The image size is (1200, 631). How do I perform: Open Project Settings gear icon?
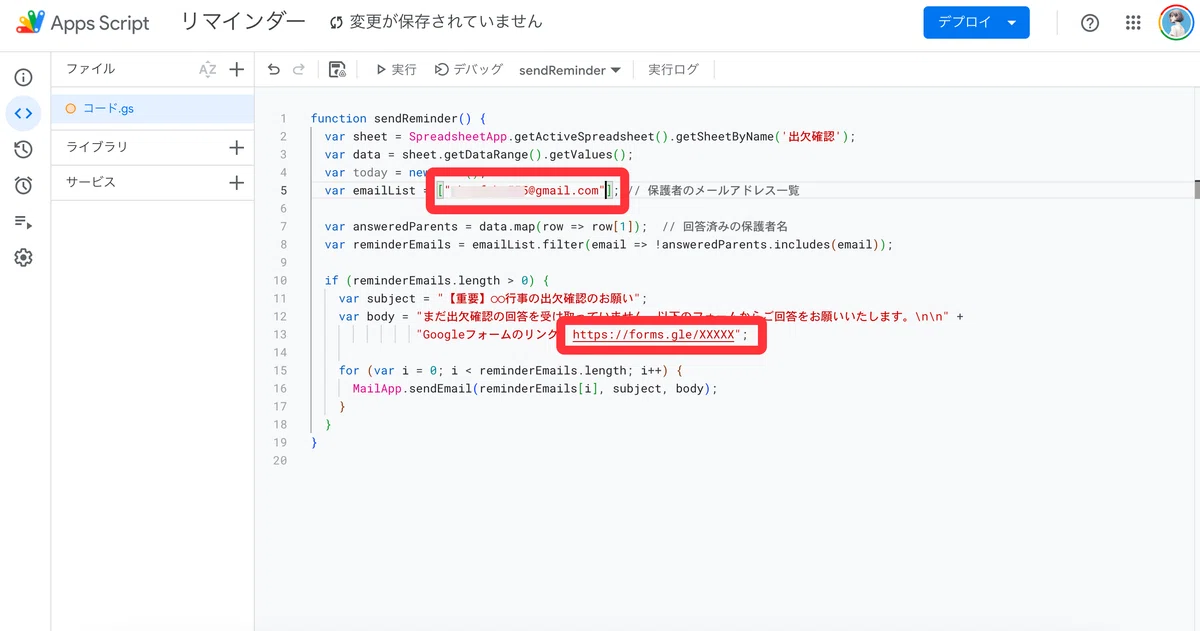pyautogui.click(x=24, y=257)
